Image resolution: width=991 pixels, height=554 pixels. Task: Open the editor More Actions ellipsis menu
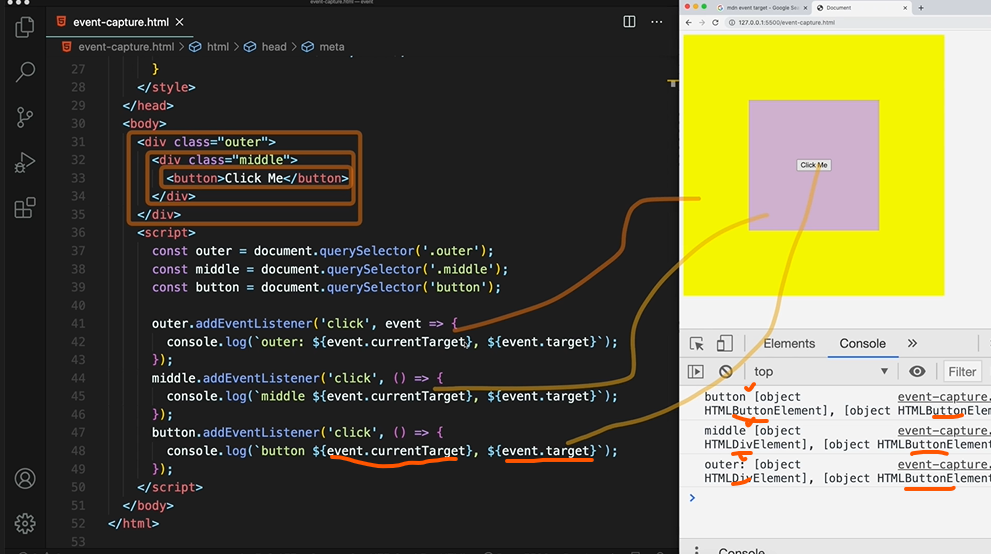658,21
